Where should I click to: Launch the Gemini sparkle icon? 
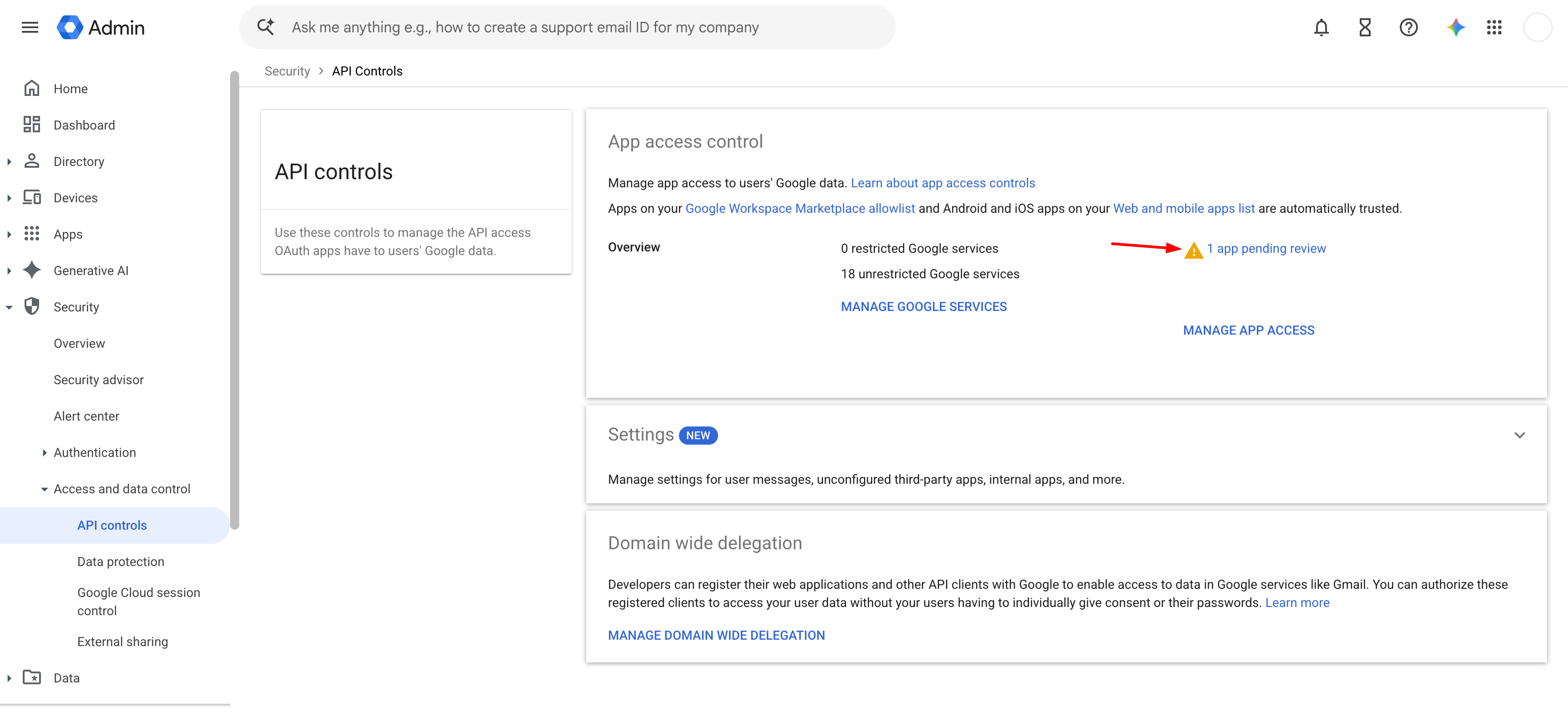1455,27
